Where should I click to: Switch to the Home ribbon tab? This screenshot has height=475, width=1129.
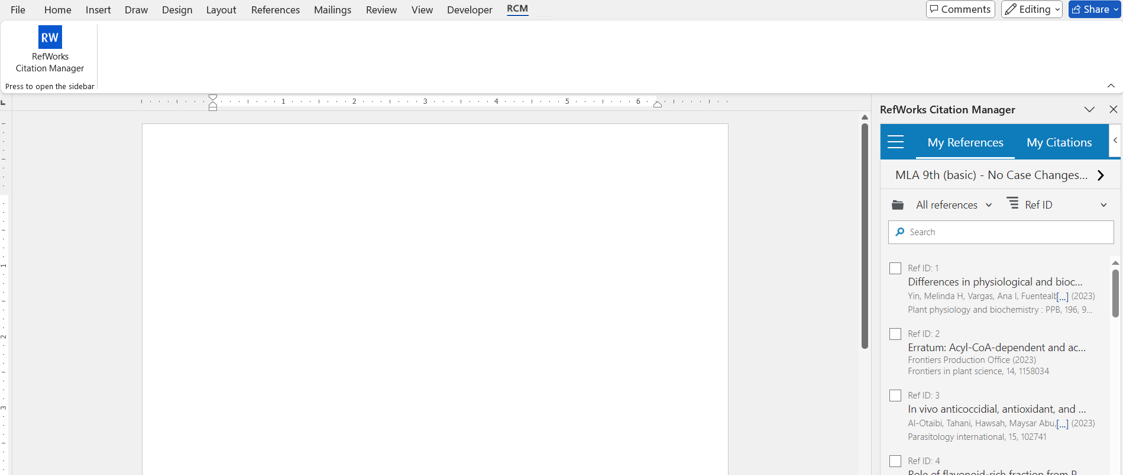click(x=58, y=10)
